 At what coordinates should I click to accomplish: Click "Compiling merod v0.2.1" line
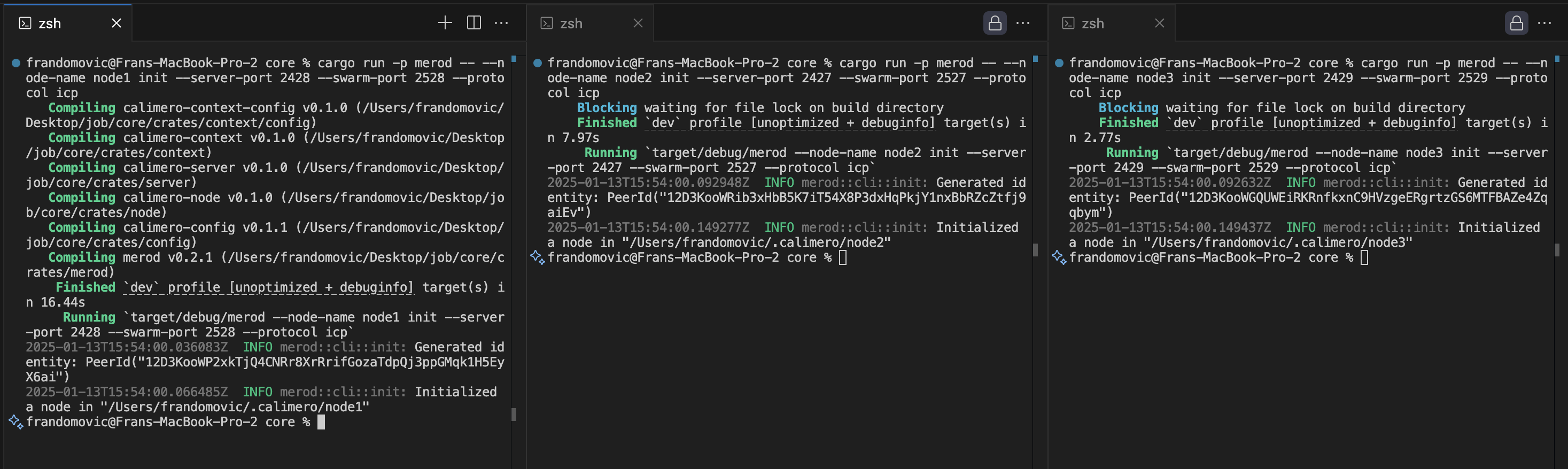coord(265,264)
